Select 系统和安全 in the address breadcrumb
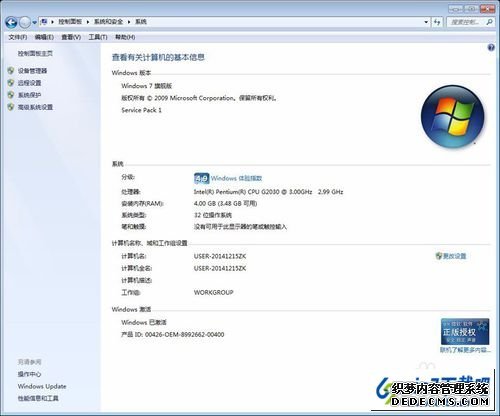This screenshot has height=416, width=500. click(x=108, y=22)
